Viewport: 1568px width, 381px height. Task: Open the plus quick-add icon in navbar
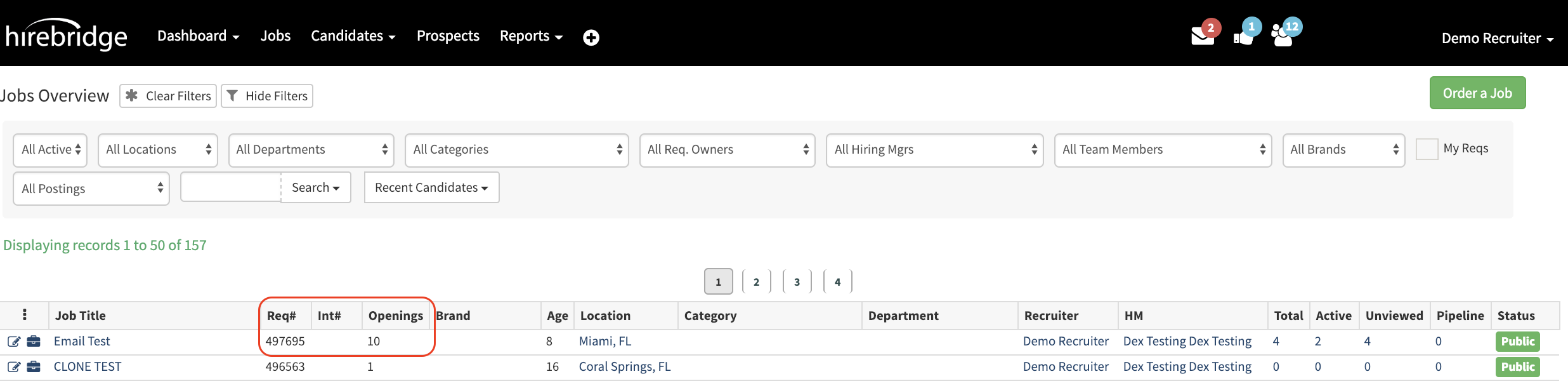(x=591, y=37)
